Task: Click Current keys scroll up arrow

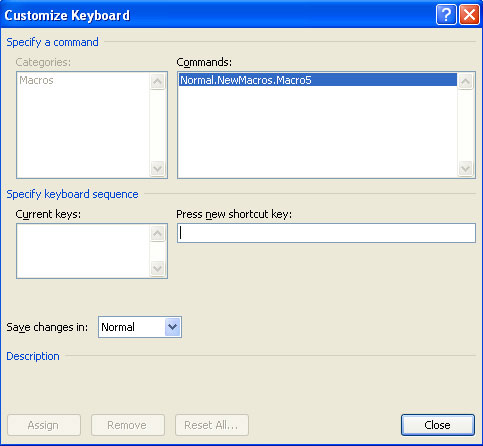Action: (x=157, y=233)
